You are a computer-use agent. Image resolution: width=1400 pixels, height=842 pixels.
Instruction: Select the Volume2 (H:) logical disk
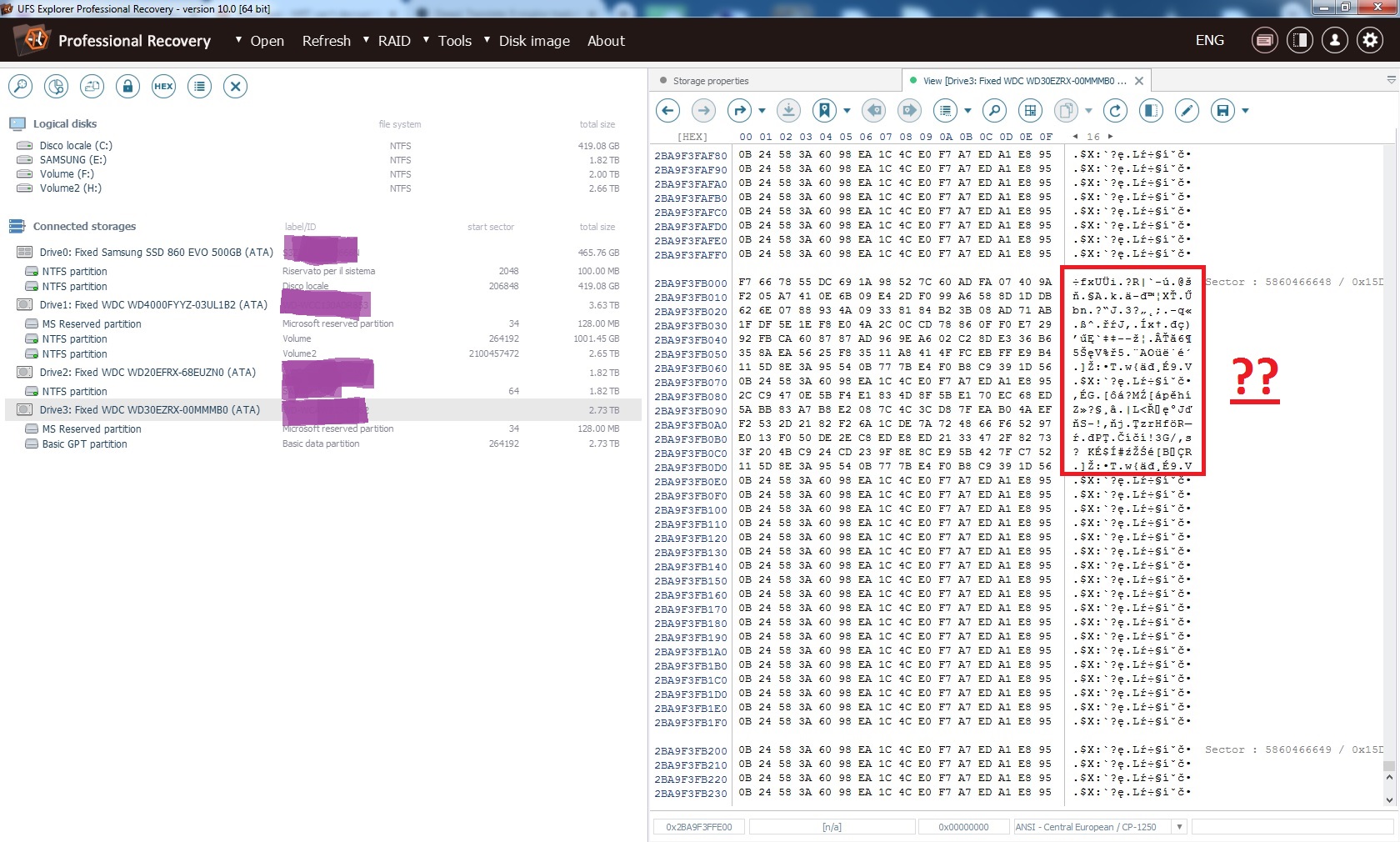[323, 188]
